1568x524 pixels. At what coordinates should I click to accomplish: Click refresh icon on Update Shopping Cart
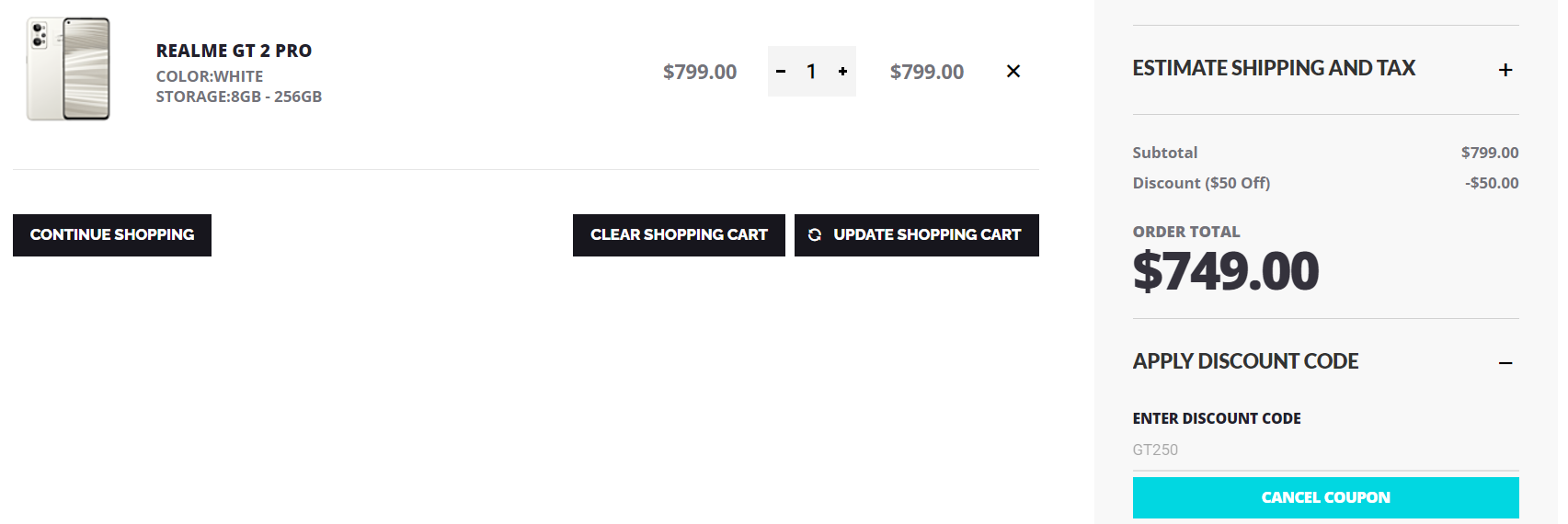815,235
